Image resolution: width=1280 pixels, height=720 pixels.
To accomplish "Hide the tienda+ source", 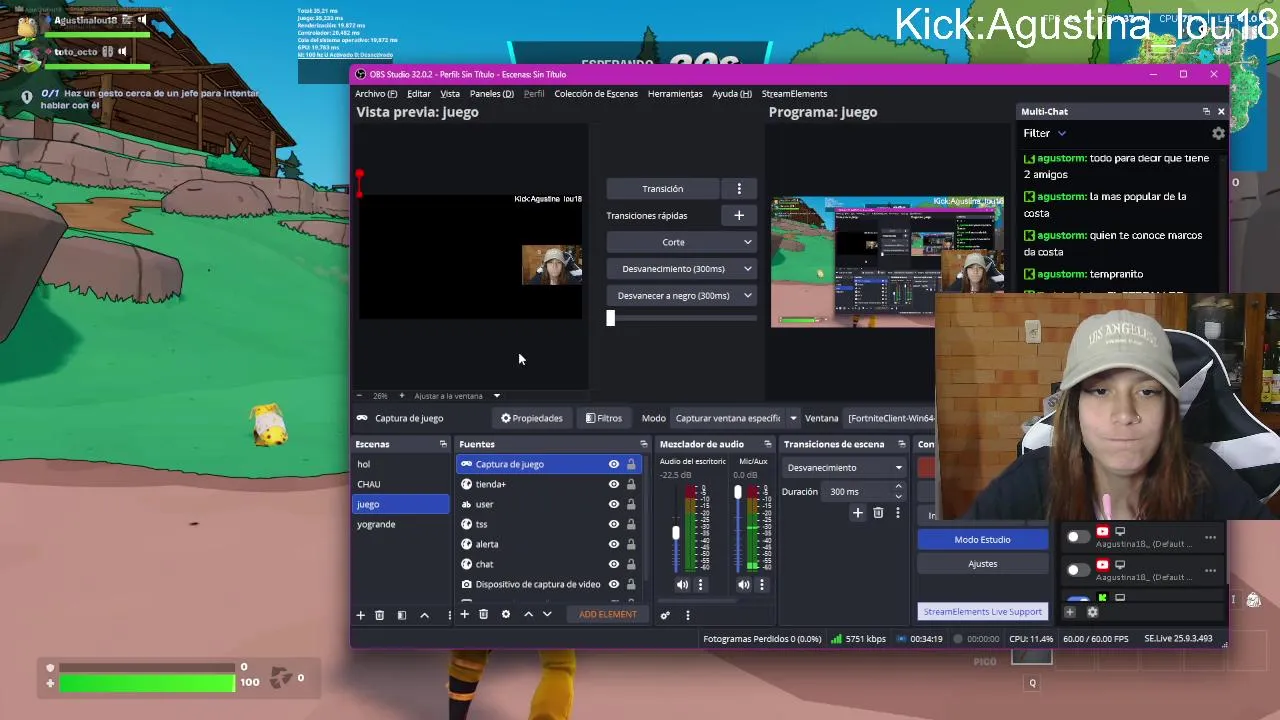I will [614, 484].
